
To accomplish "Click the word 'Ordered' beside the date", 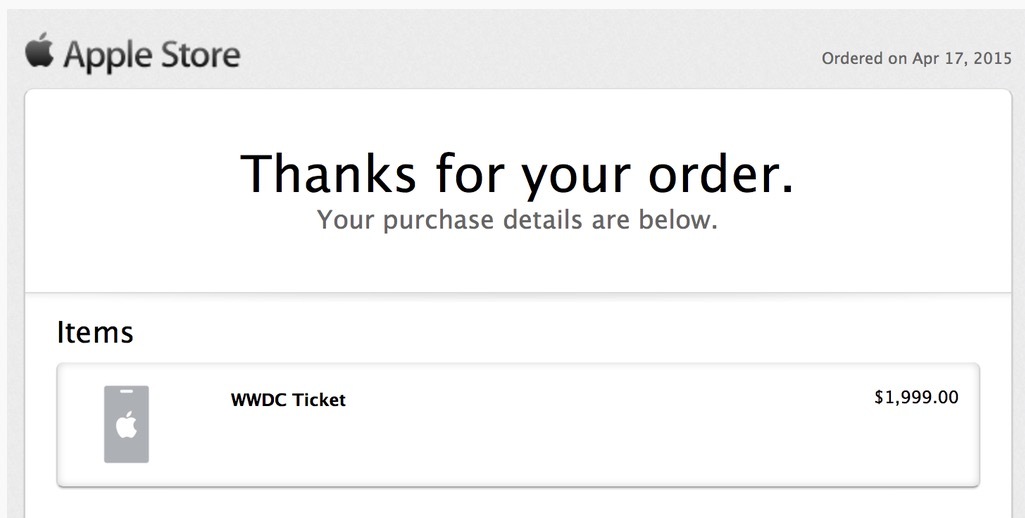I will (x=852, y=58).
